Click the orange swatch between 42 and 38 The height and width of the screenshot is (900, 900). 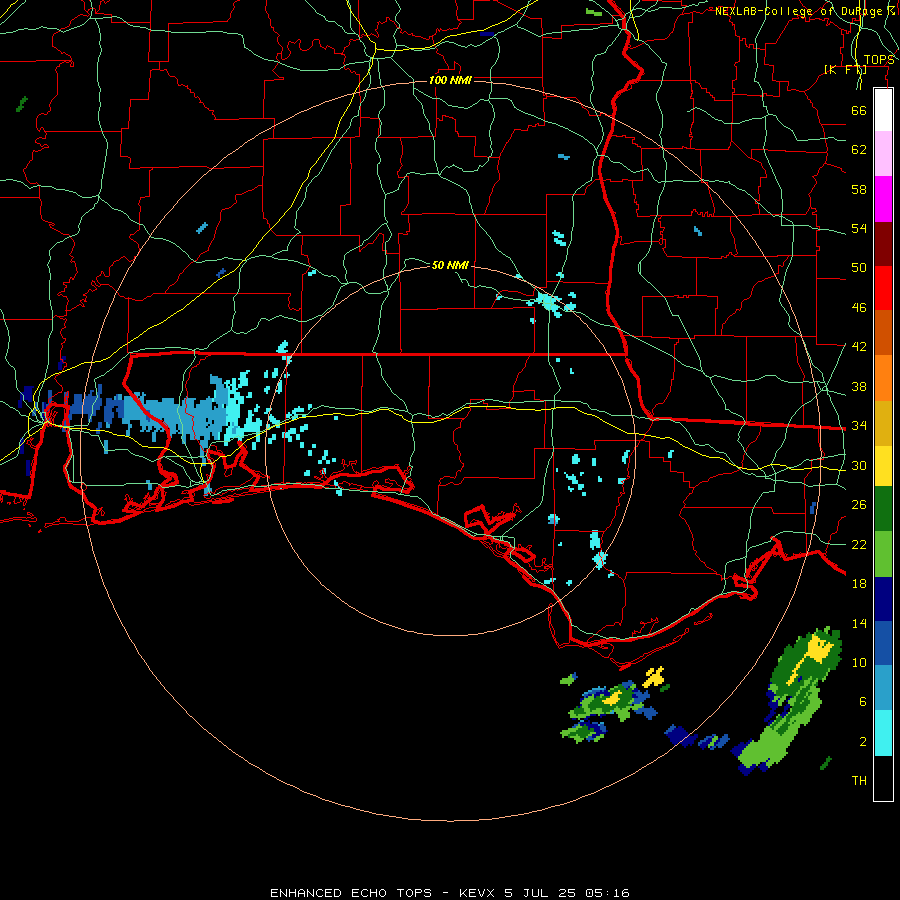click(x=883, y=377)
